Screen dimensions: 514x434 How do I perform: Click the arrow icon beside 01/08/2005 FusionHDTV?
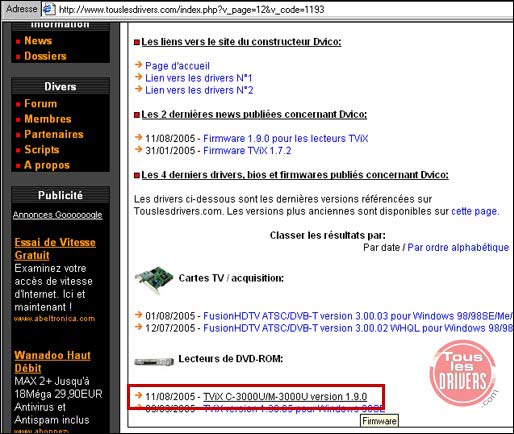(138, 314)
